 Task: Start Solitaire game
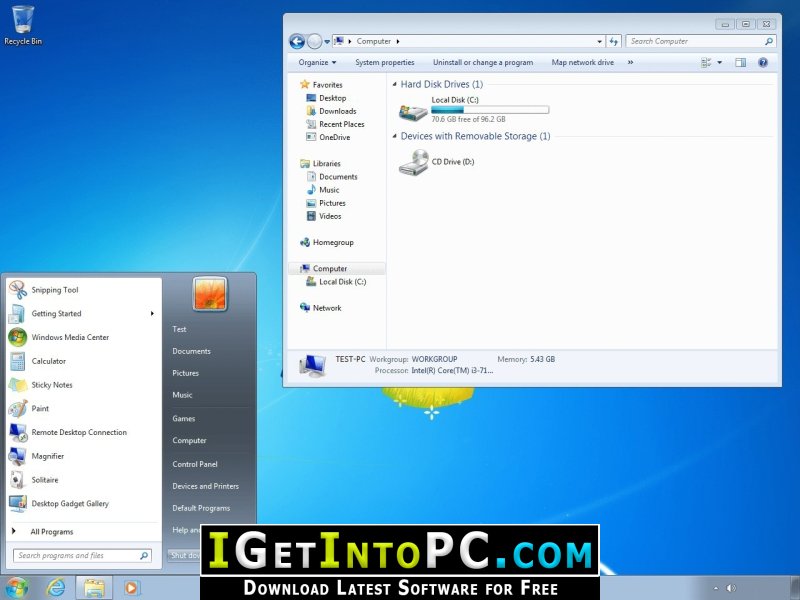coord(84,480)
